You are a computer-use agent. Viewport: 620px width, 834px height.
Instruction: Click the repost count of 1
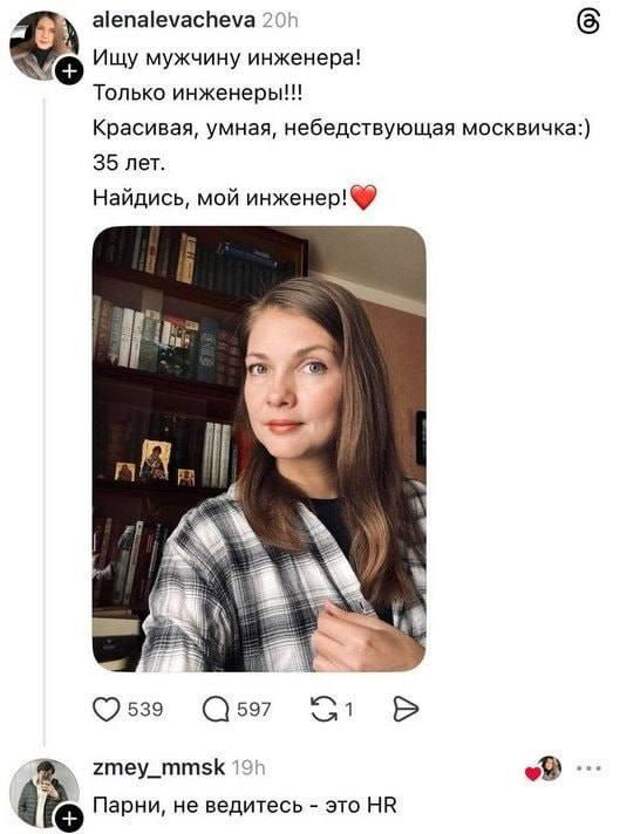[349, 710]
